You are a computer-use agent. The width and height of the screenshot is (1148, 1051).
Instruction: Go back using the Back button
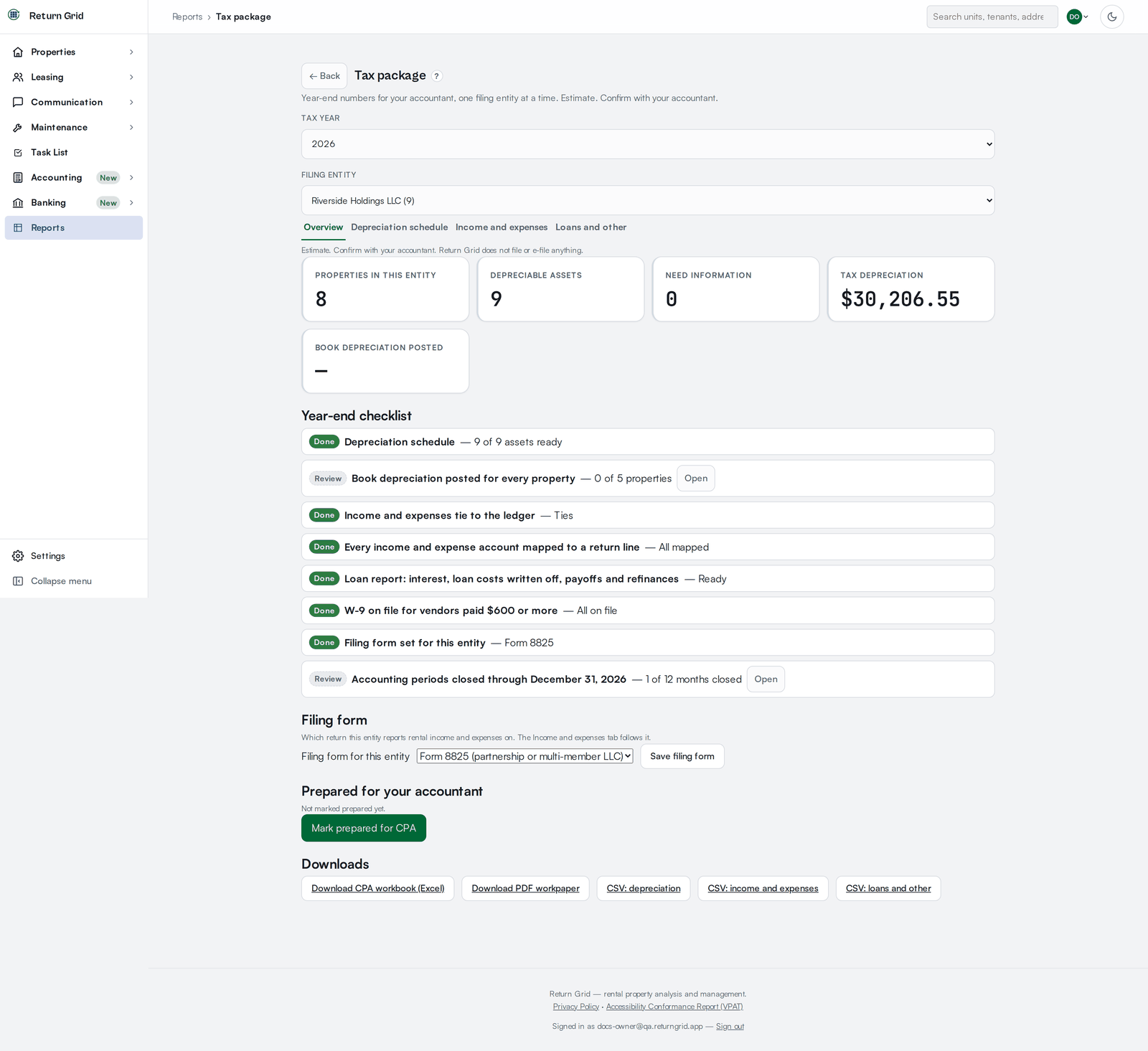click(x=324, y=76)
